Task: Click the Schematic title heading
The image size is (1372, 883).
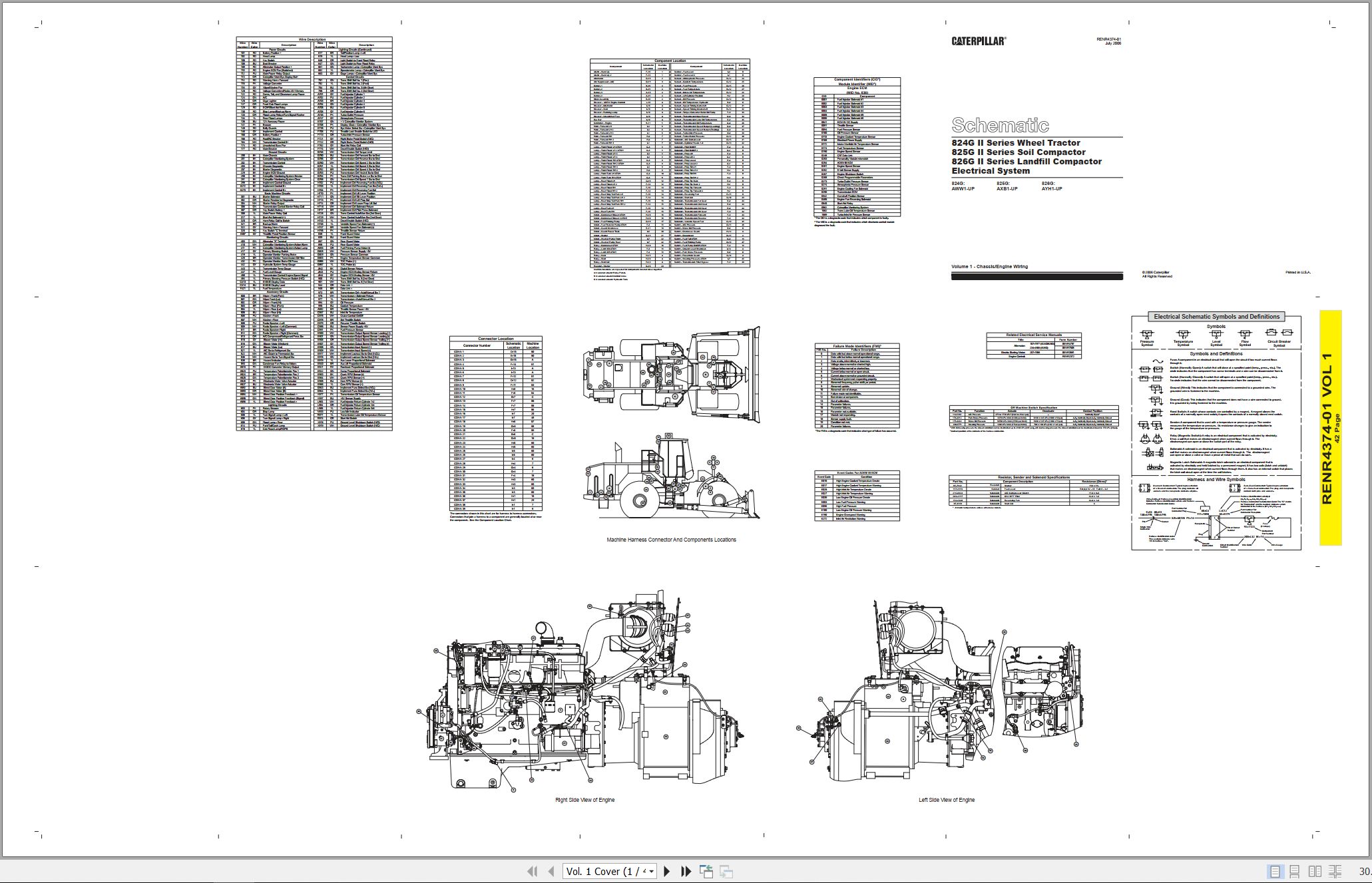Action: tap(1000, 125)
